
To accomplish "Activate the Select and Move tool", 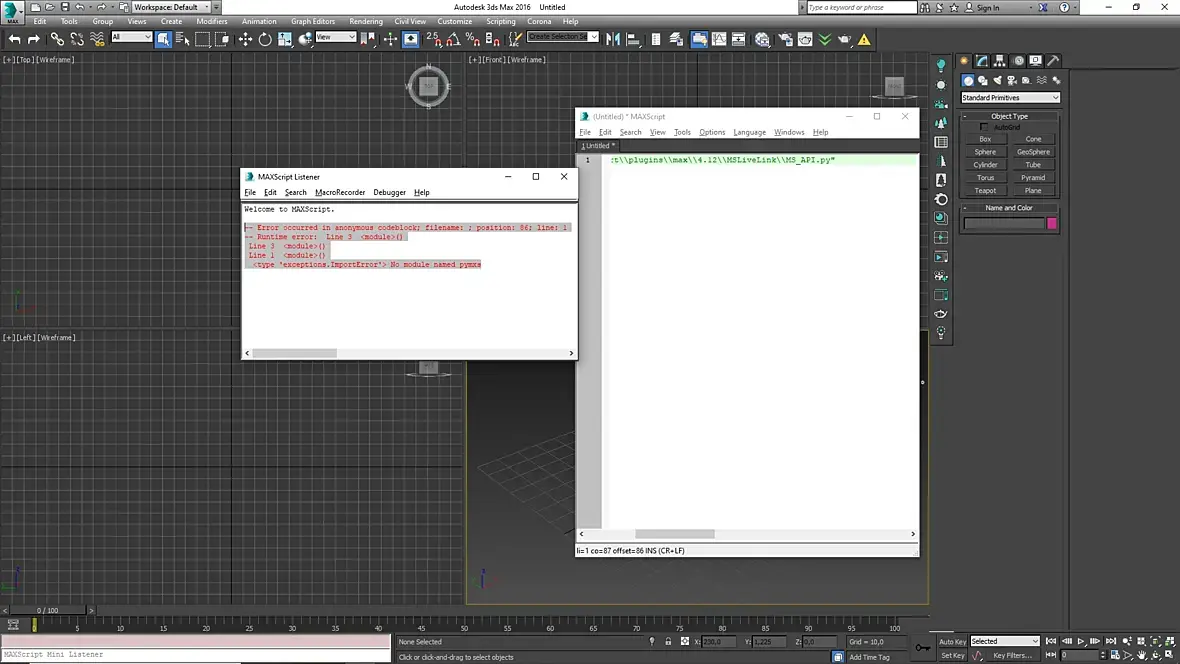I will coord(245,39).
